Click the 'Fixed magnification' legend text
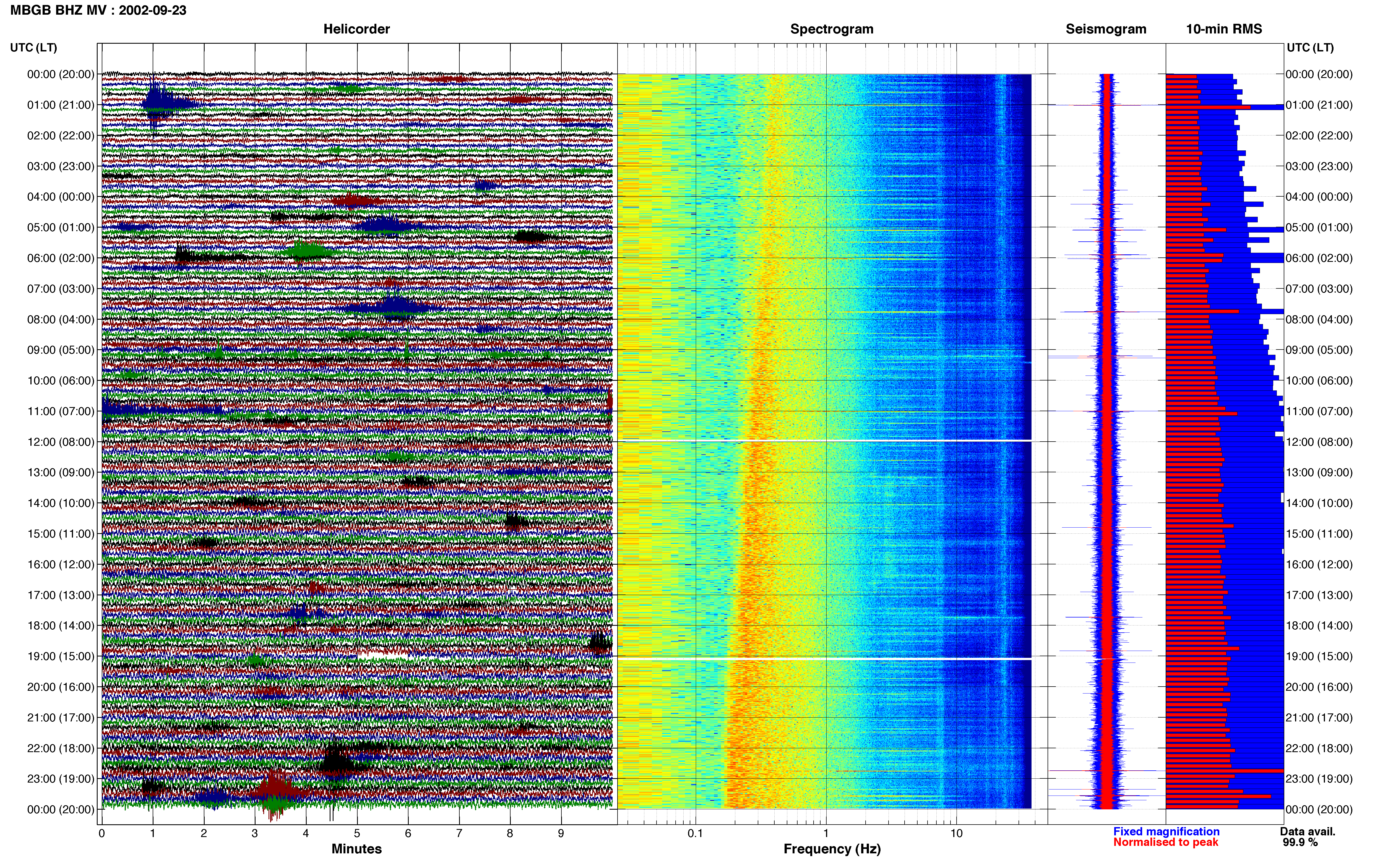 click(x=1166, y=832)
